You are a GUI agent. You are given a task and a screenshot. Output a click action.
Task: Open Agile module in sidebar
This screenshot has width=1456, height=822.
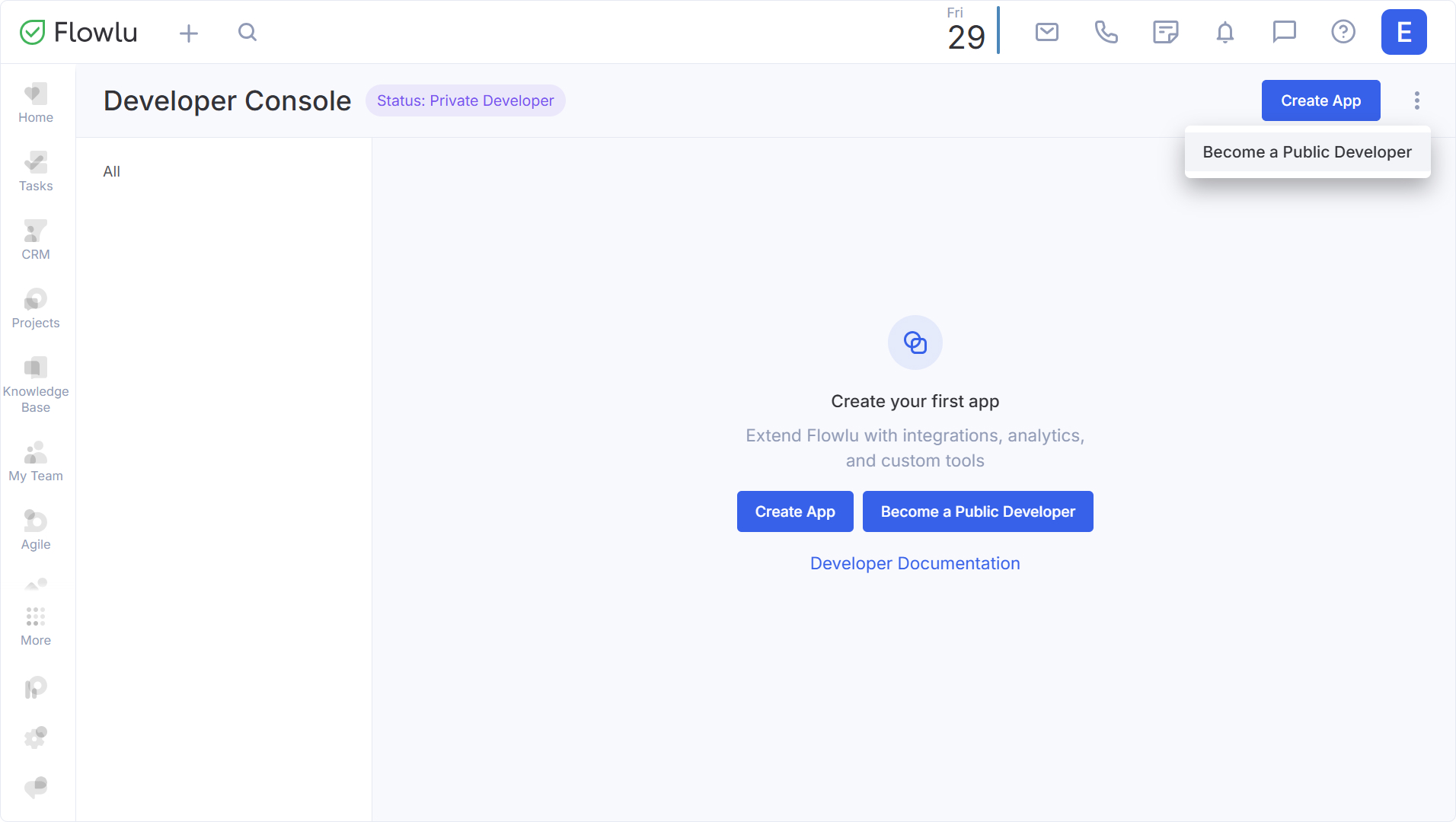click(36, 530)
